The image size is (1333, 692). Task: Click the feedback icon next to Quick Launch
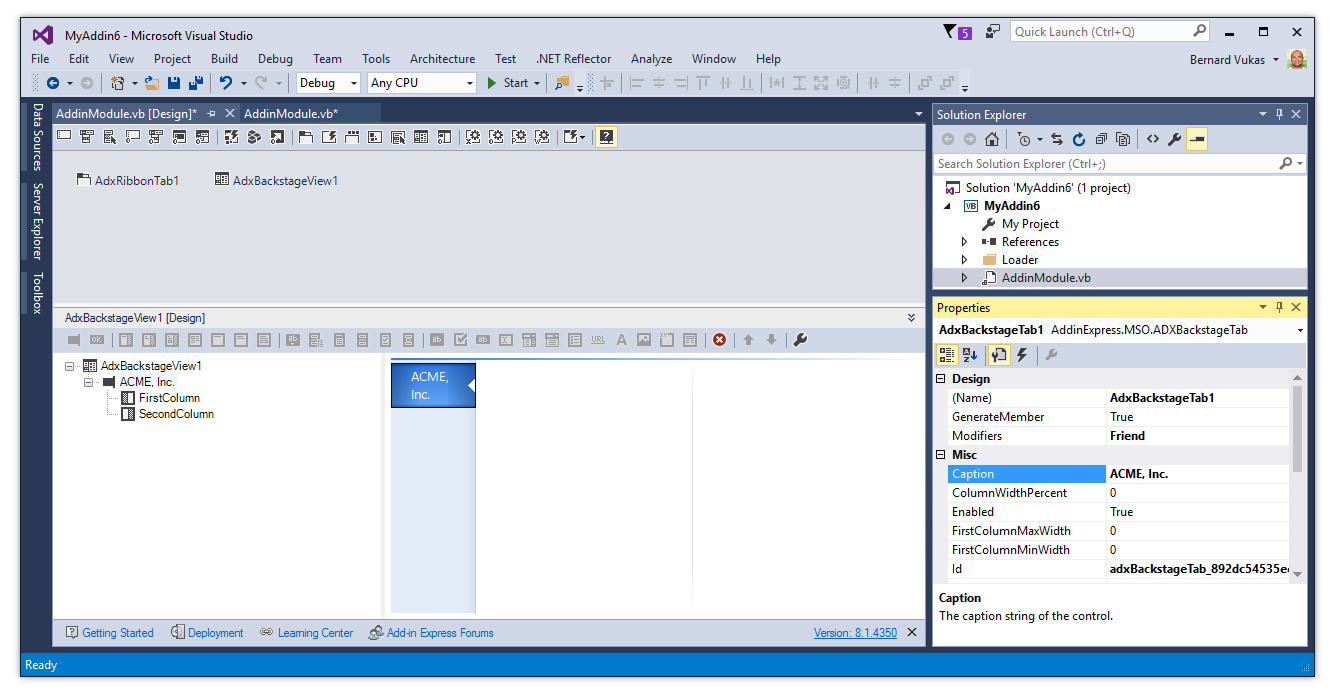[993, 32]
